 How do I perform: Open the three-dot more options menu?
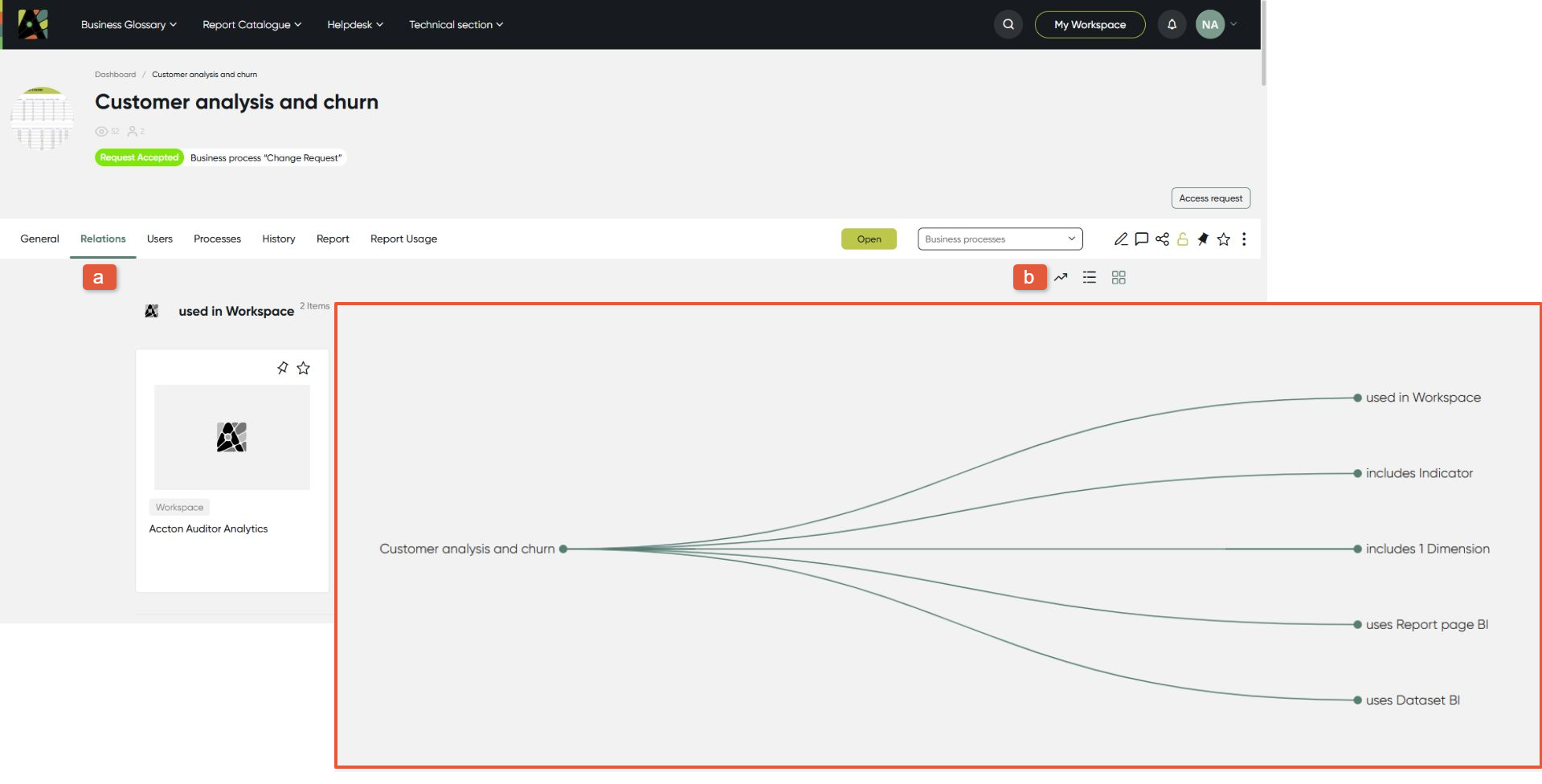pos(1244,239)
